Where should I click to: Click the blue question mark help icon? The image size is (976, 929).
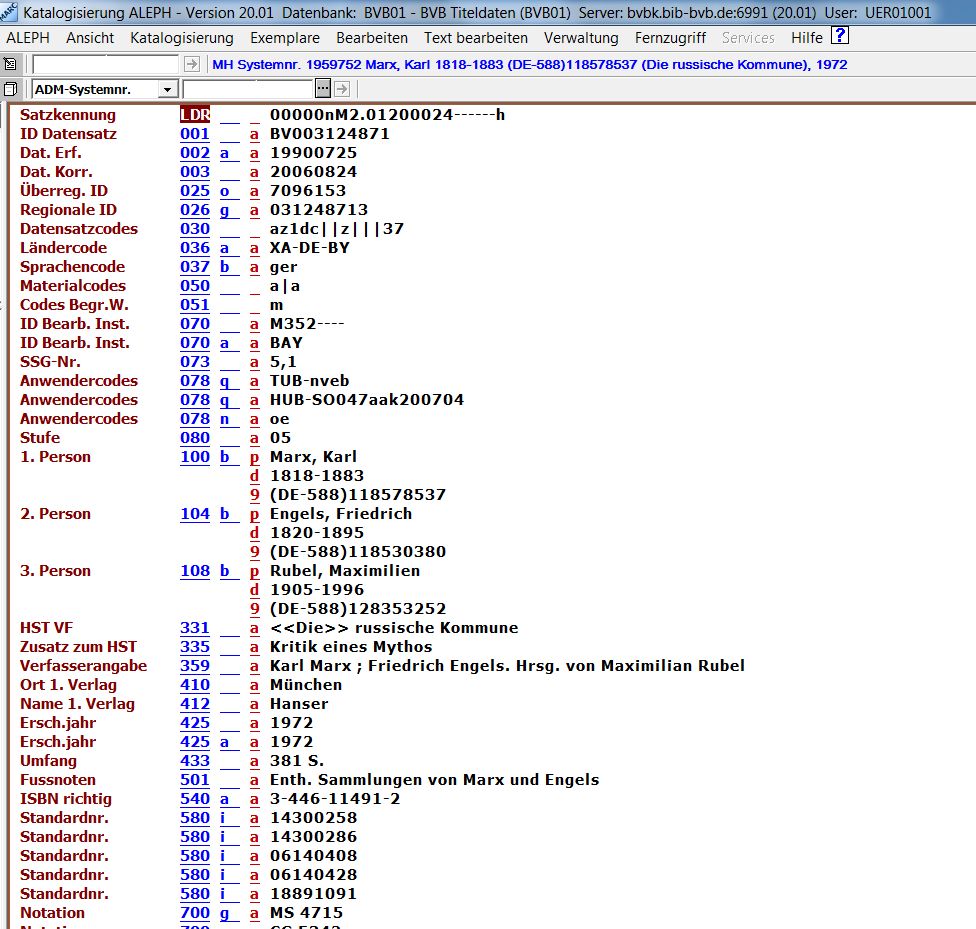pyautogui.click(x=840, y=37)
